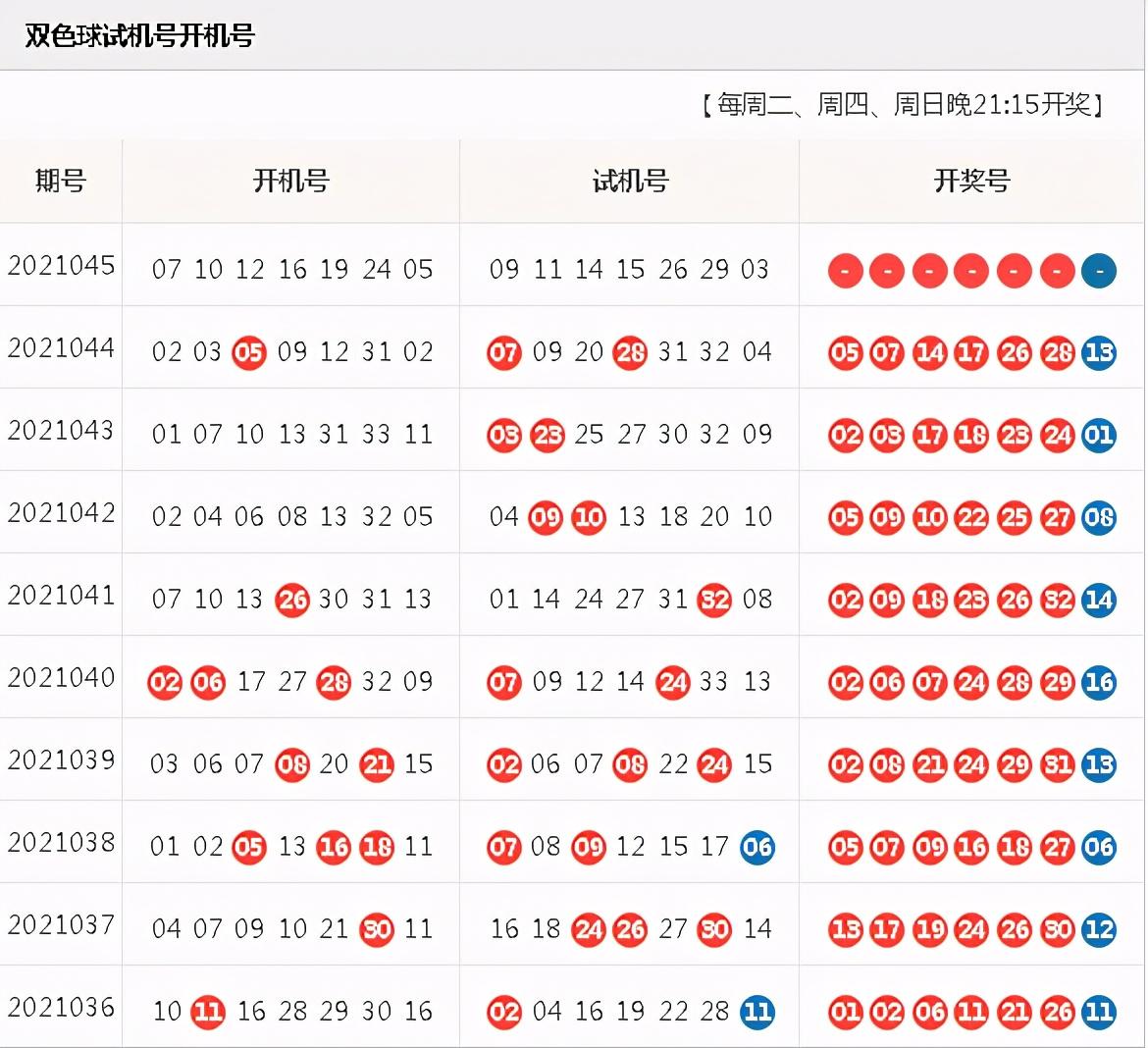Screen dimensions: 1148x1048
Task: Select period number 2021045
Action: tap(62, 265)
